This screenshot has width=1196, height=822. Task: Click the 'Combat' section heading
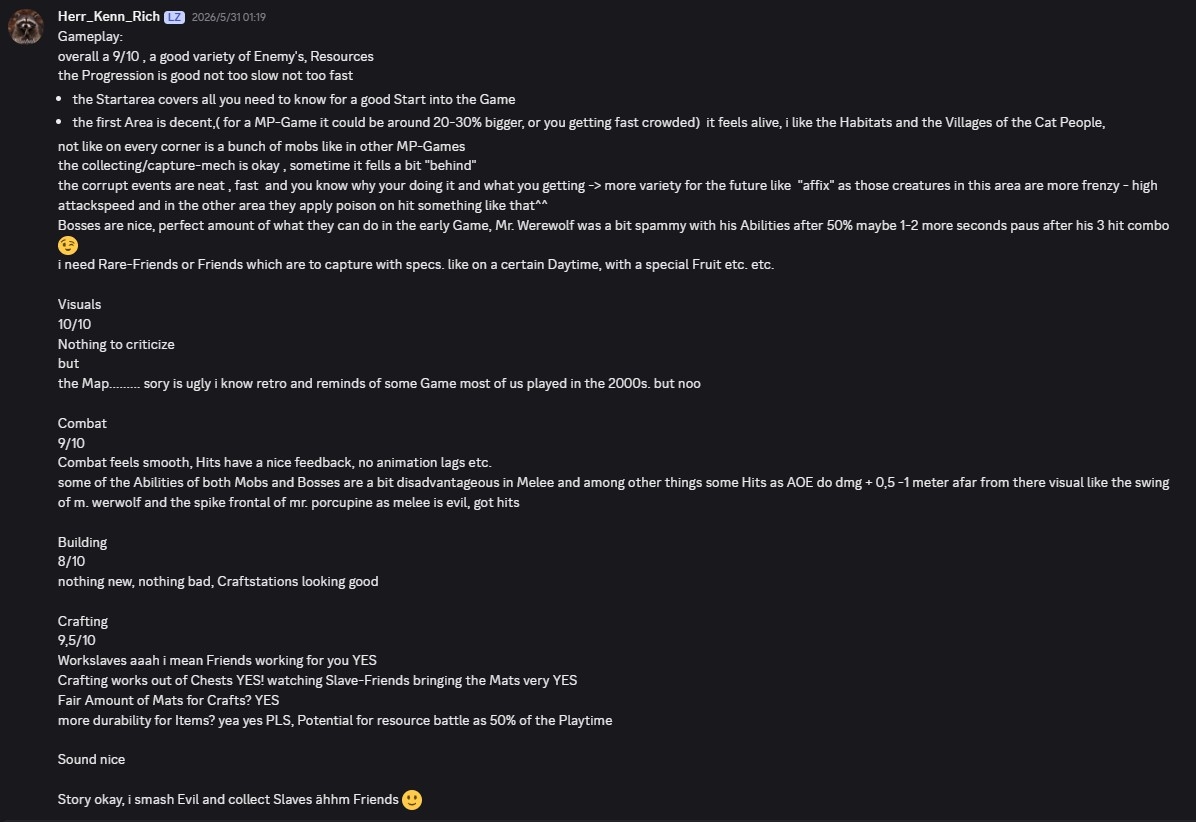click(x=82, y=423)
